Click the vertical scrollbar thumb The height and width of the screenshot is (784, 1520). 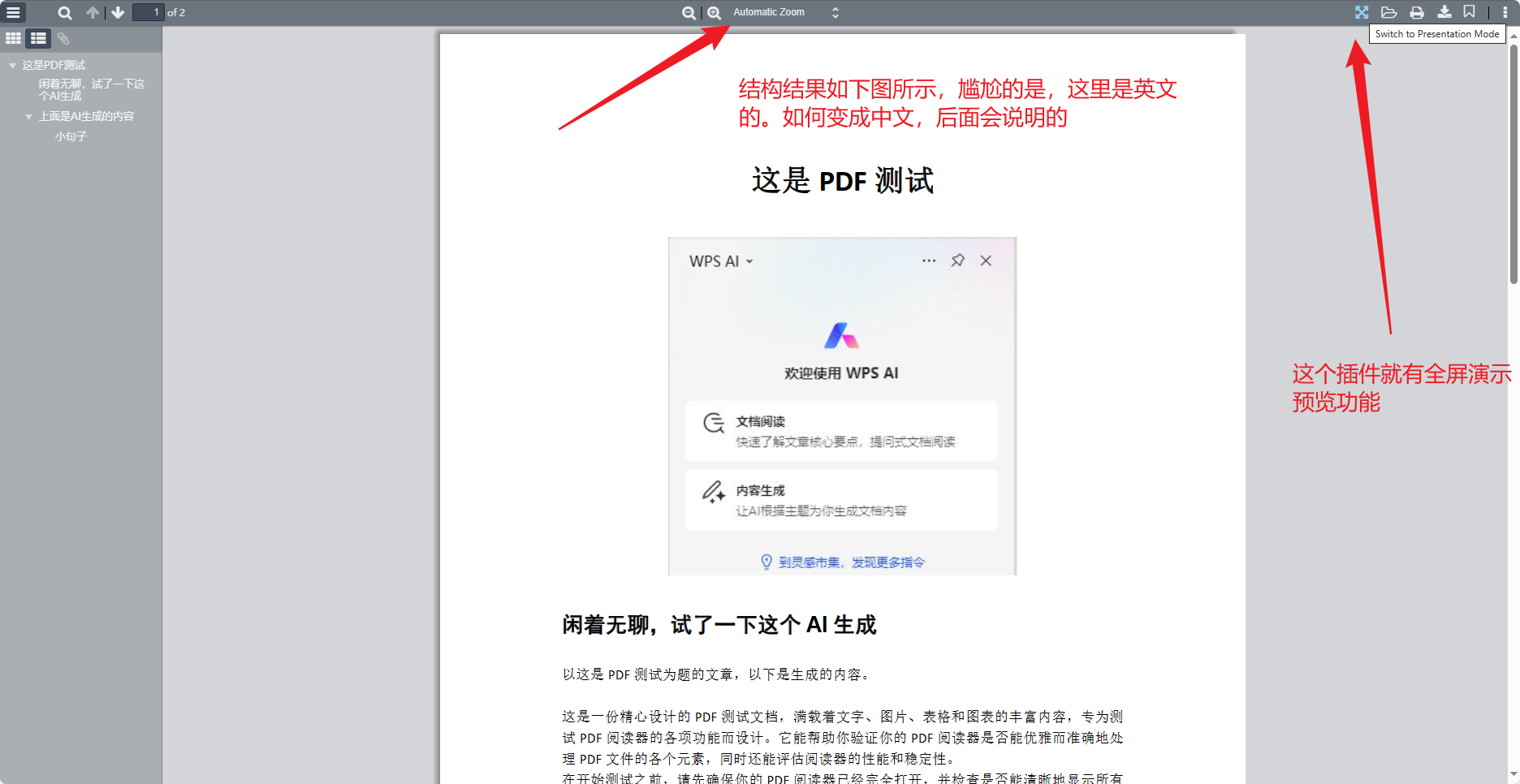[1514, 162]
